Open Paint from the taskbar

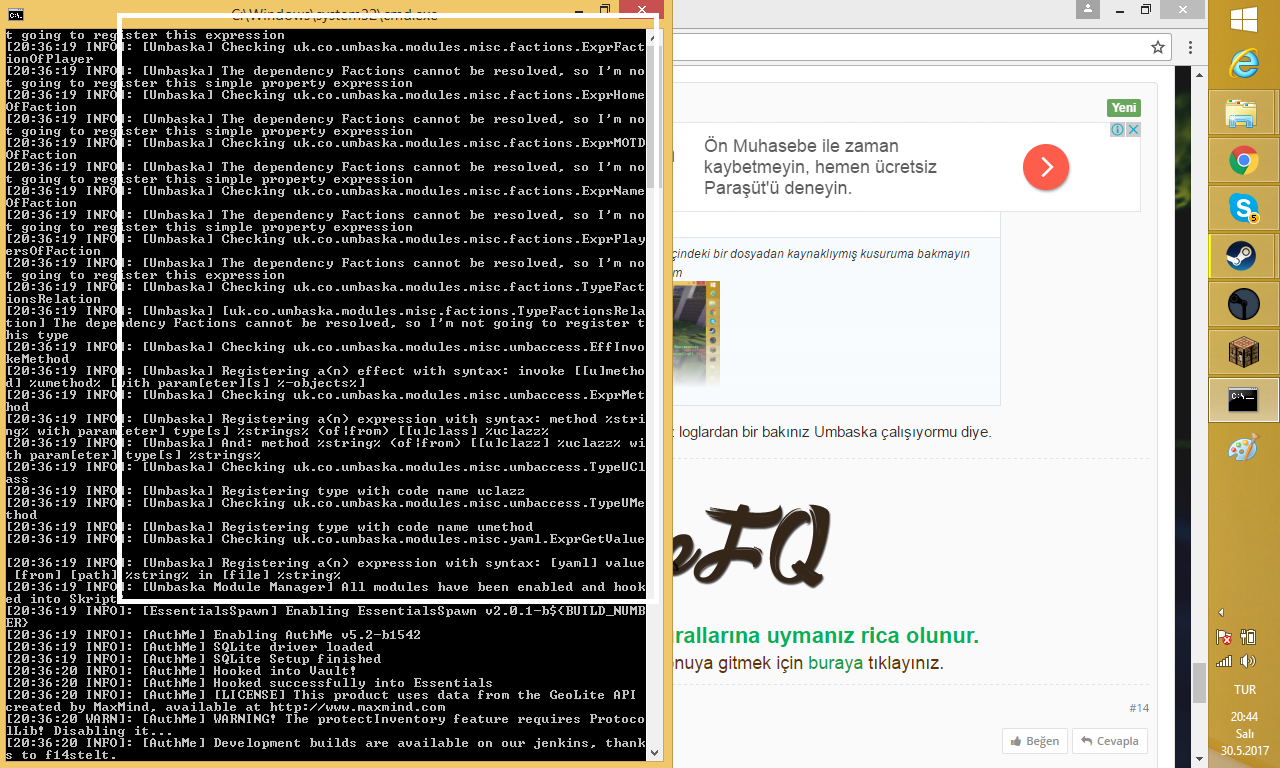1244,448
